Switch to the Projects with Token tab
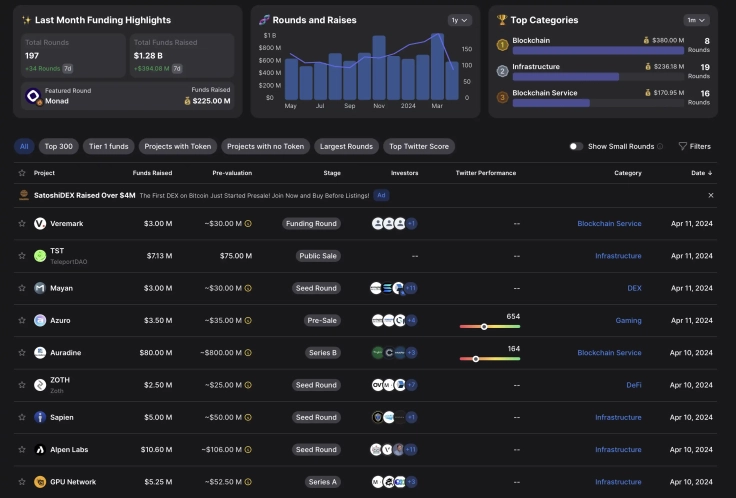The image size is (736, 498). pyautogui.click(x=176, y=146)
